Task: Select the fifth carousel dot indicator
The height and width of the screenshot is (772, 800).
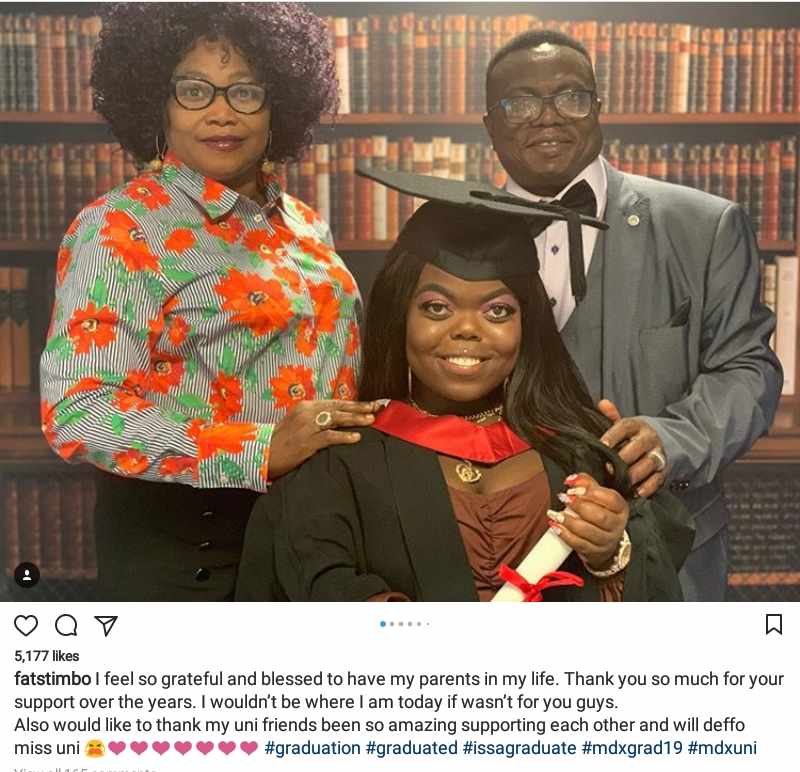Action: click(x=419, y=624)
